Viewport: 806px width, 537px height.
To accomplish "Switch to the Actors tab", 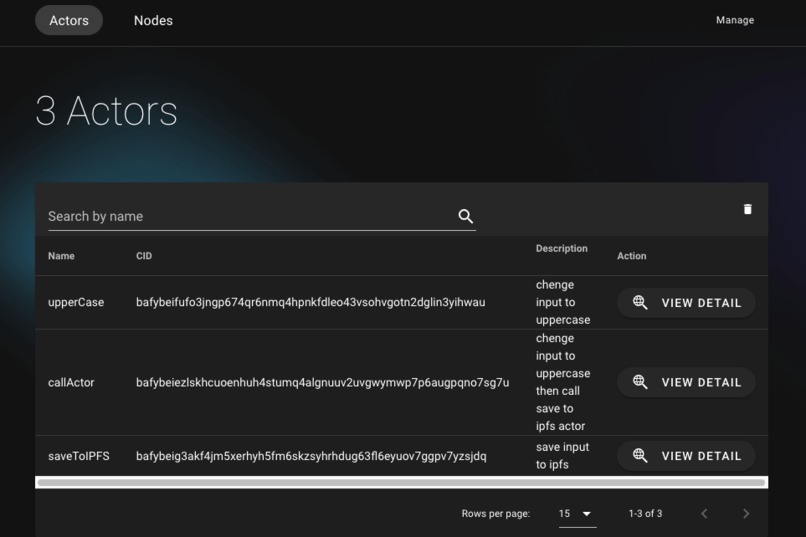I will 69,21.
